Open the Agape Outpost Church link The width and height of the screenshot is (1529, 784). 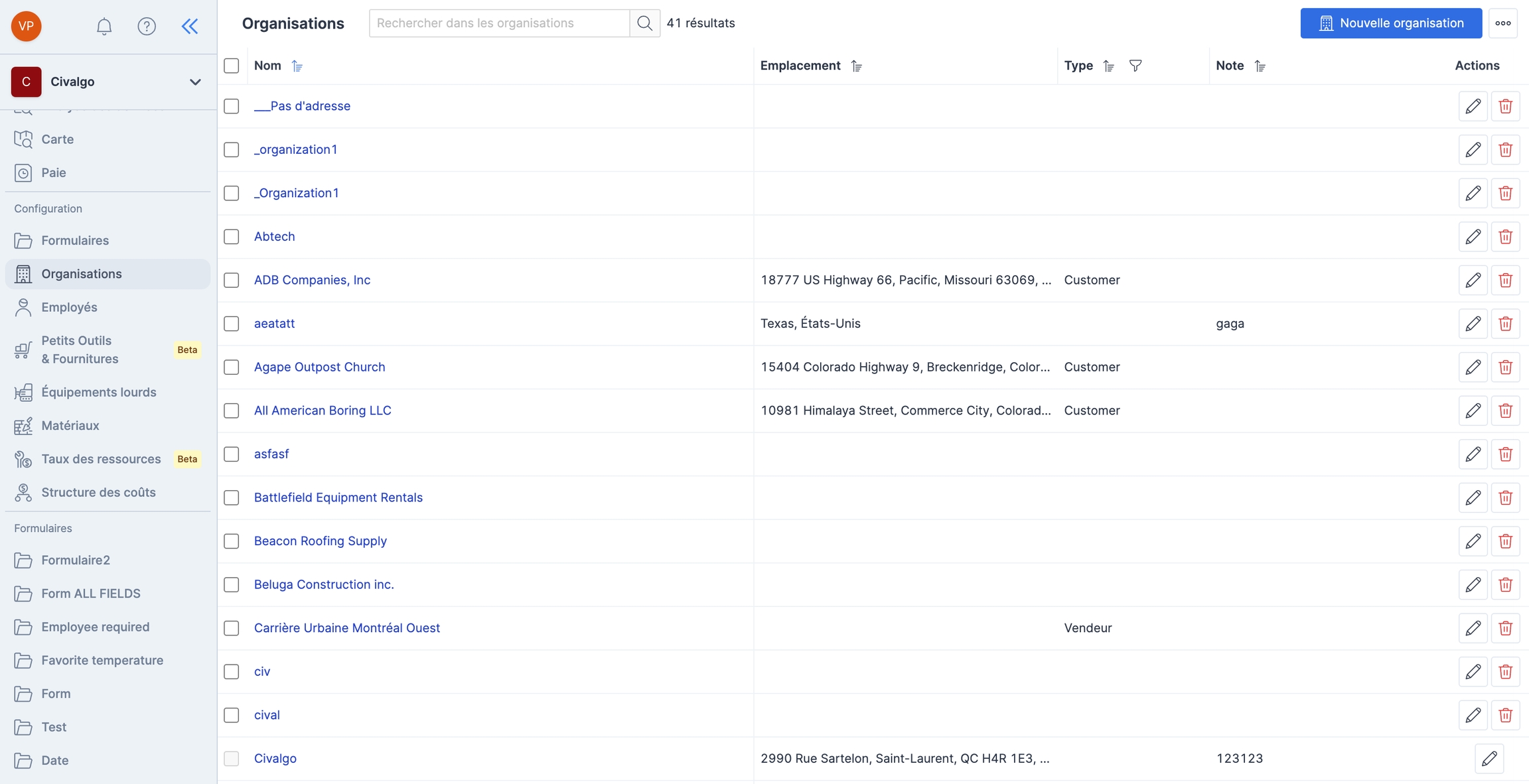pos(319,367)
